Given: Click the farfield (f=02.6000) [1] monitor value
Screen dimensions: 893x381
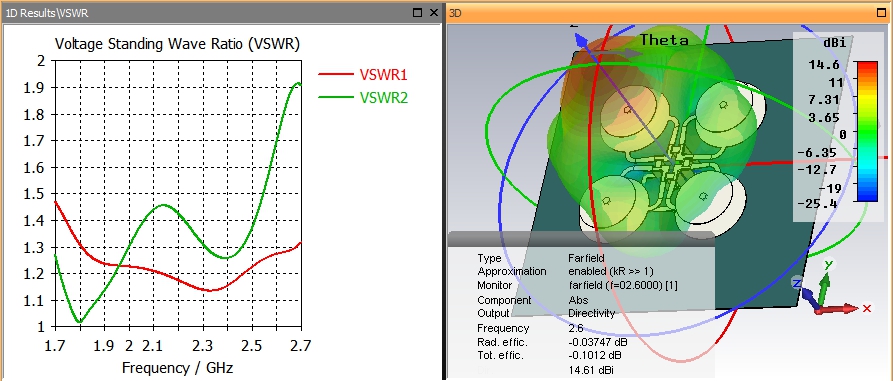Looking at the screenshot, I should (x=623, y=285).
